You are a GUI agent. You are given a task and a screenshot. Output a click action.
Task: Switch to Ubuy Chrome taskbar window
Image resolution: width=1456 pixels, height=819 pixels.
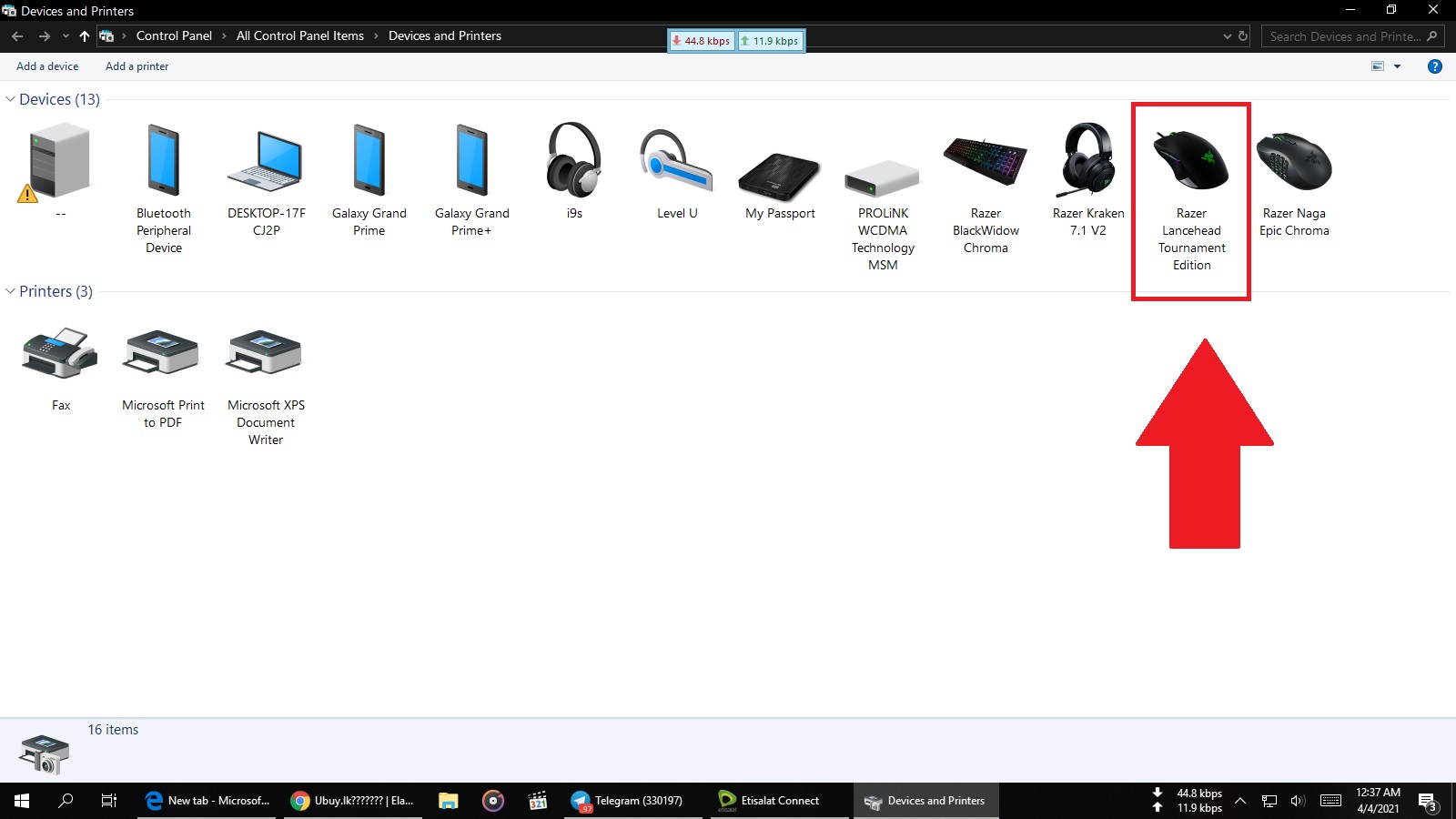coord(351,801)
